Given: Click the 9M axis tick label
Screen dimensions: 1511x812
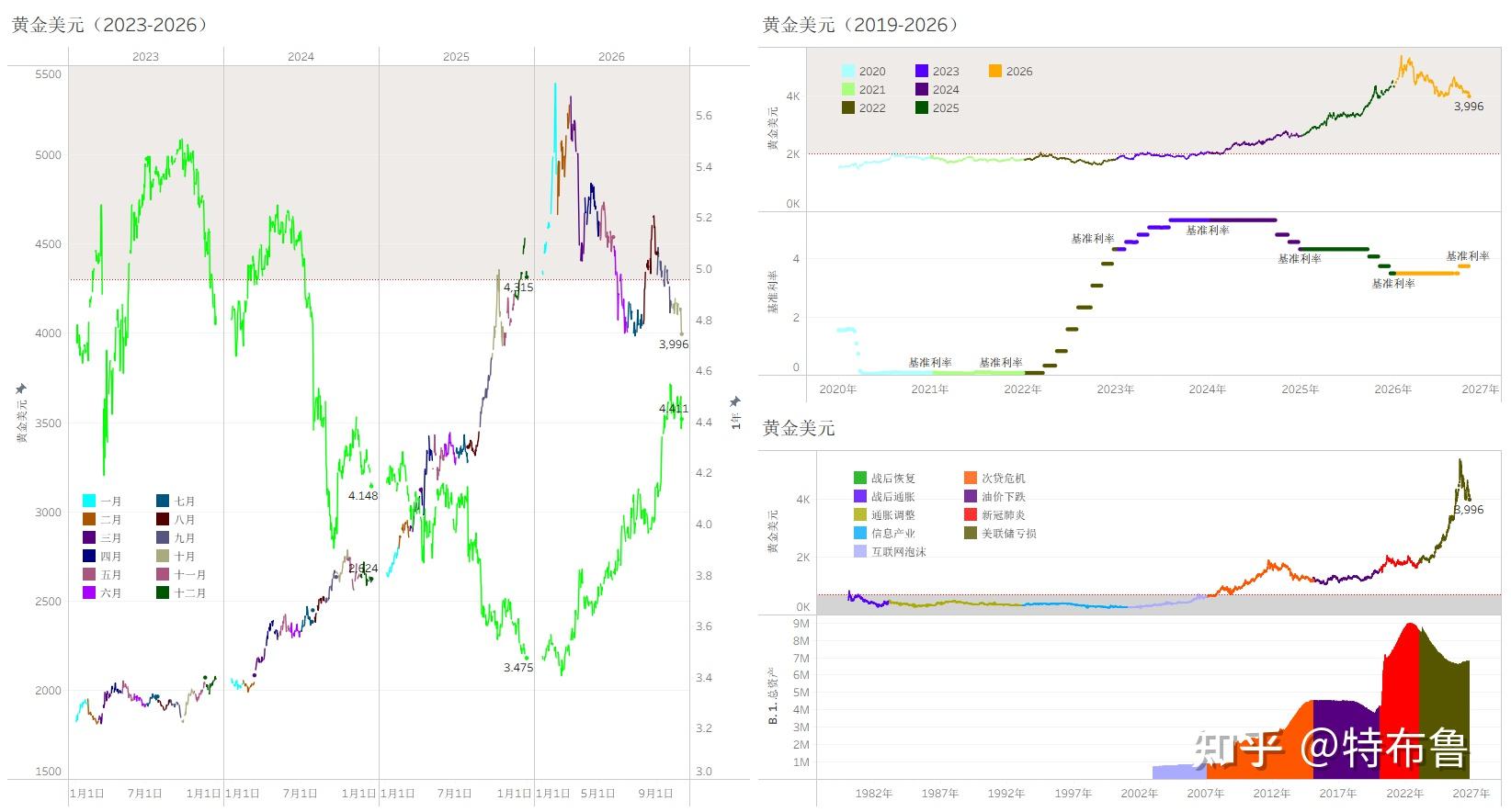Looking at the screenshot, I should pyautogui.click(x=801, y=624).
